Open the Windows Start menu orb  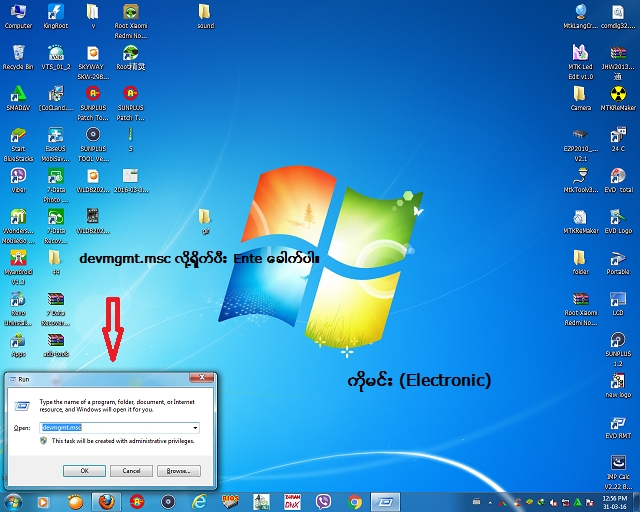pyautogui.click(x=14, y=501)
